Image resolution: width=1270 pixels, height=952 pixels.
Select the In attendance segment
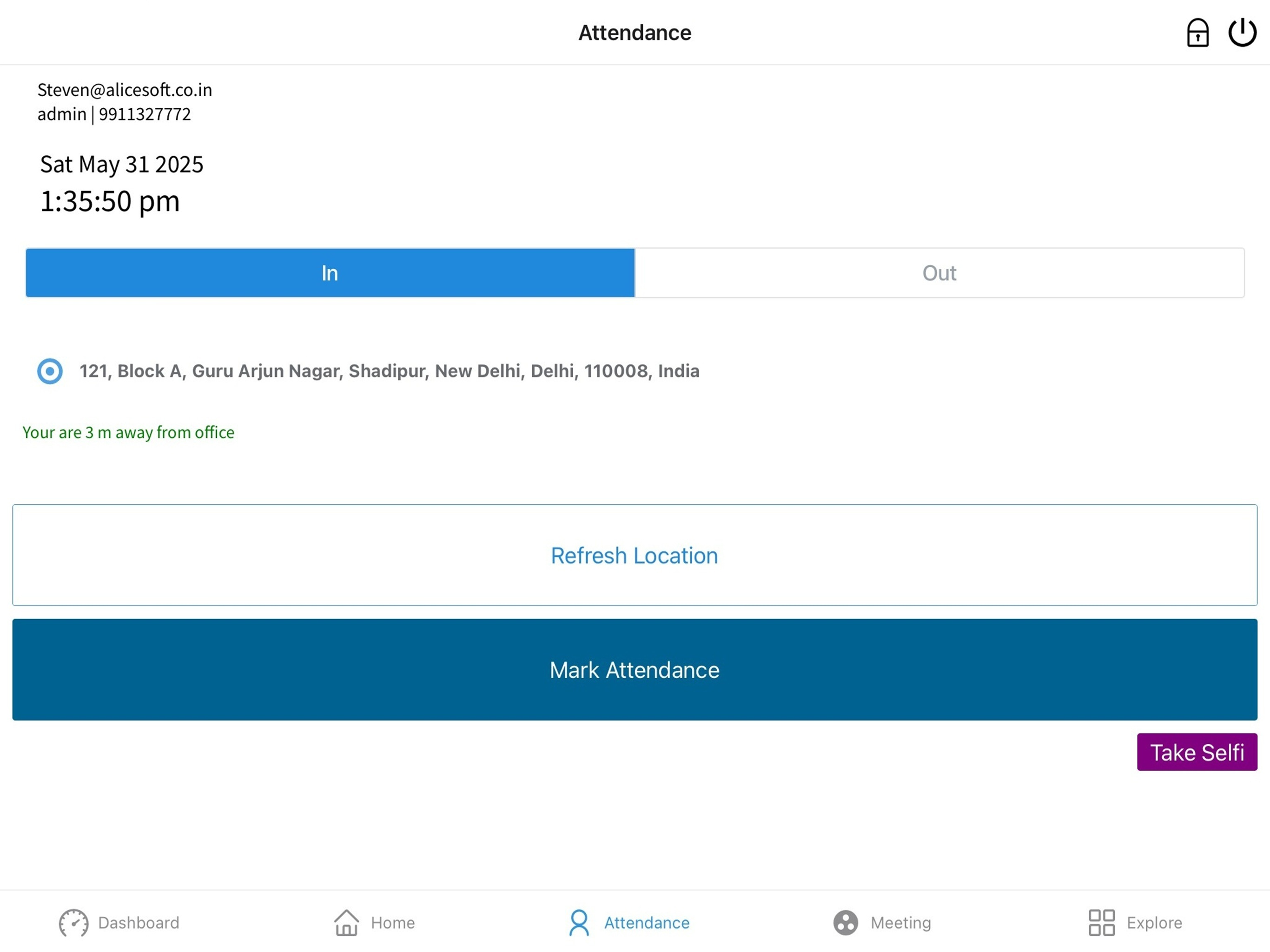pos(330,273)
